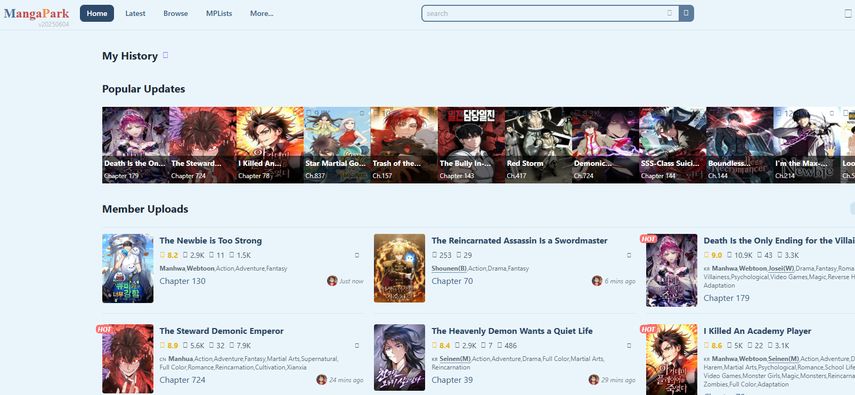This screenshot has width=855, height=395.
Task: Click the MangaPark logo
Action: coord(37,13)
